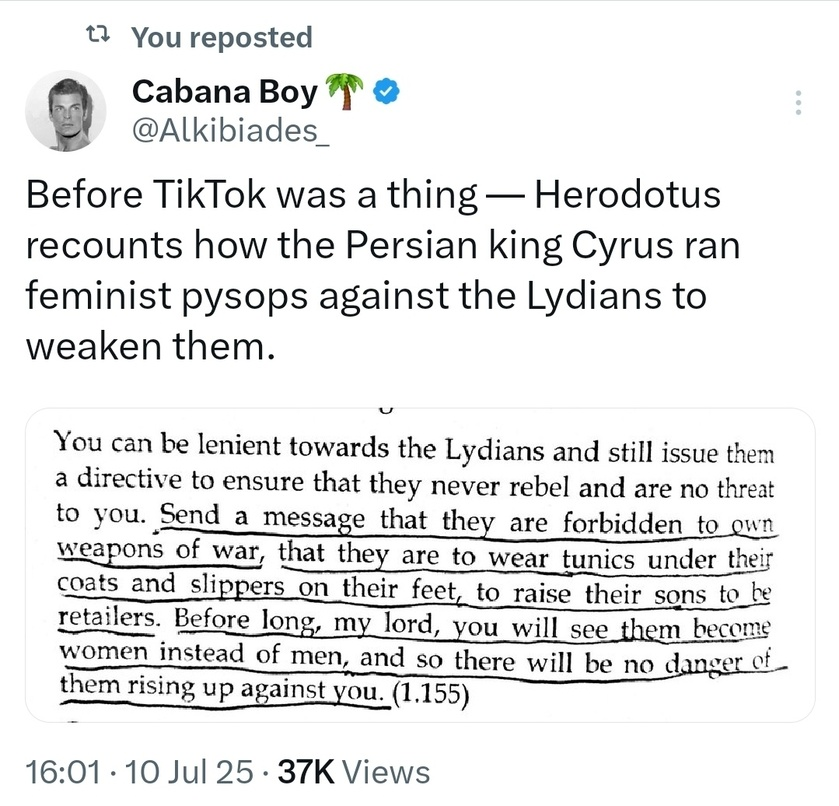839x806 pixels.
Task: Click "weaken them." in the tweet text
Action: 146,347
